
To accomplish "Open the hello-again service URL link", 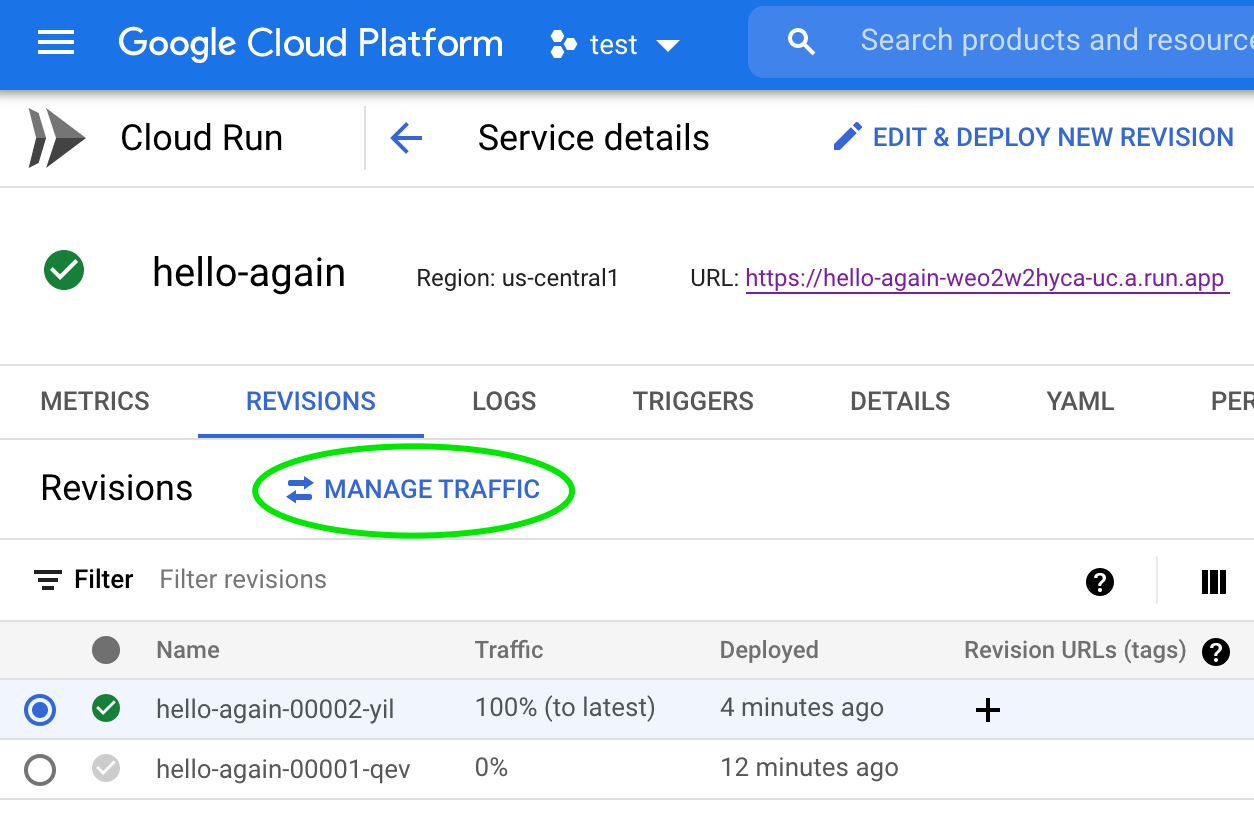I will coord(986,279).
